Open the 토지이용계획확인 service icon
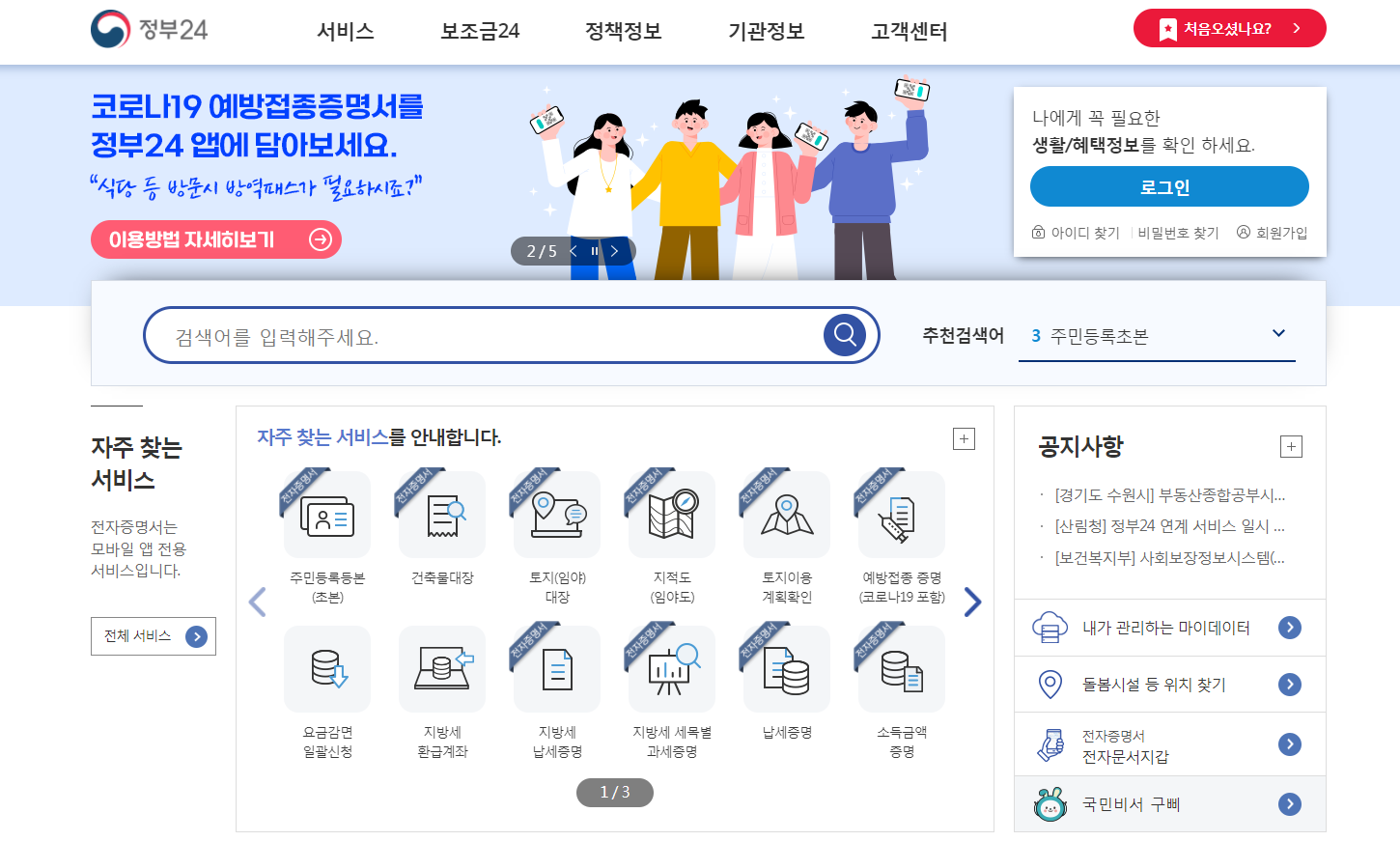 point(787,515)
